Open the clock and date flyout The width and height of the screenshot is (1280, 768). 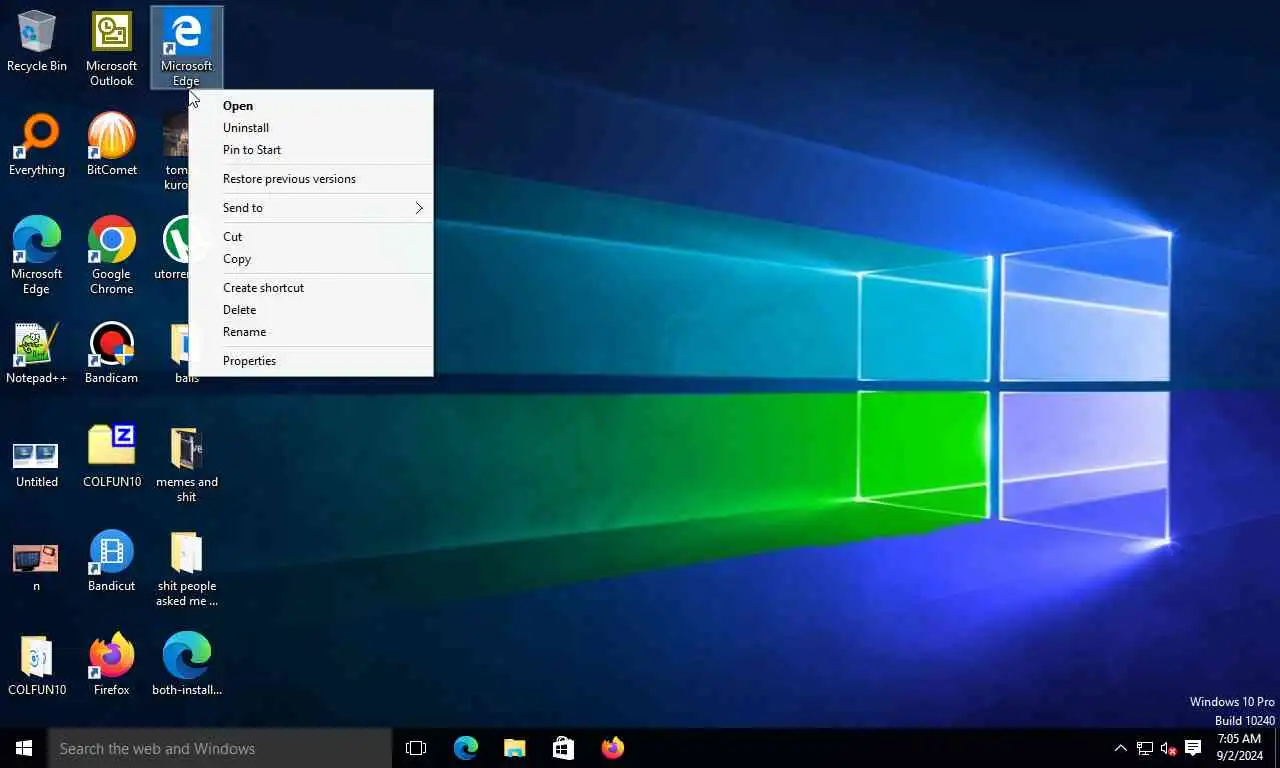click(1239, 748)
